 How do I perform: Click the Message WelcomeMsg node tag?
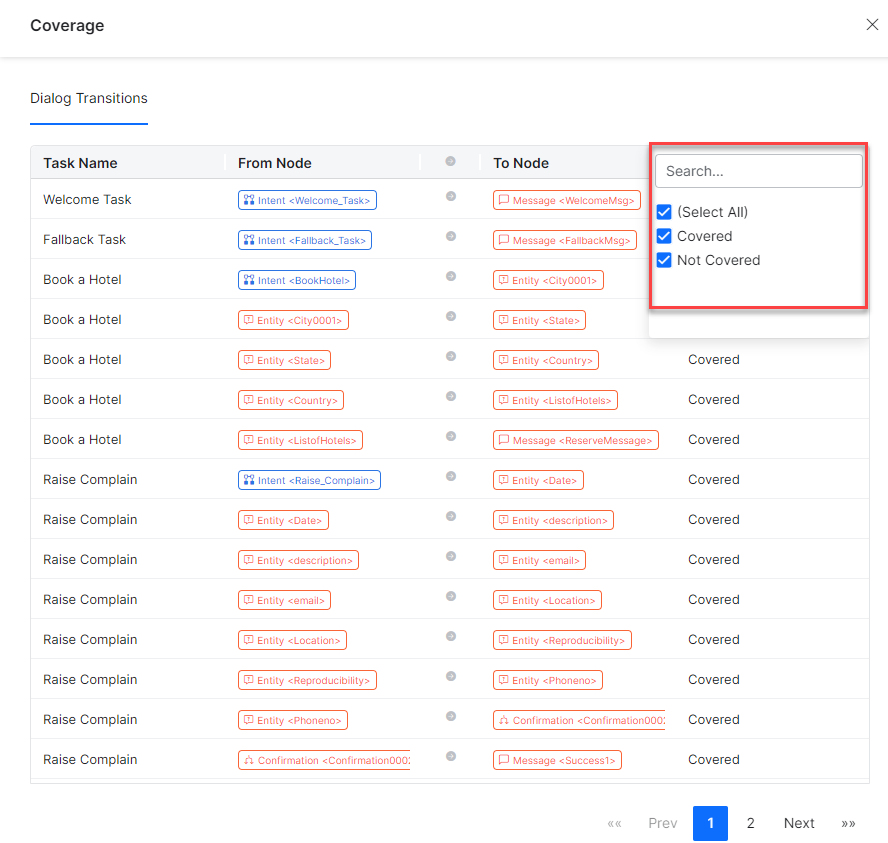tap(566, 200)
